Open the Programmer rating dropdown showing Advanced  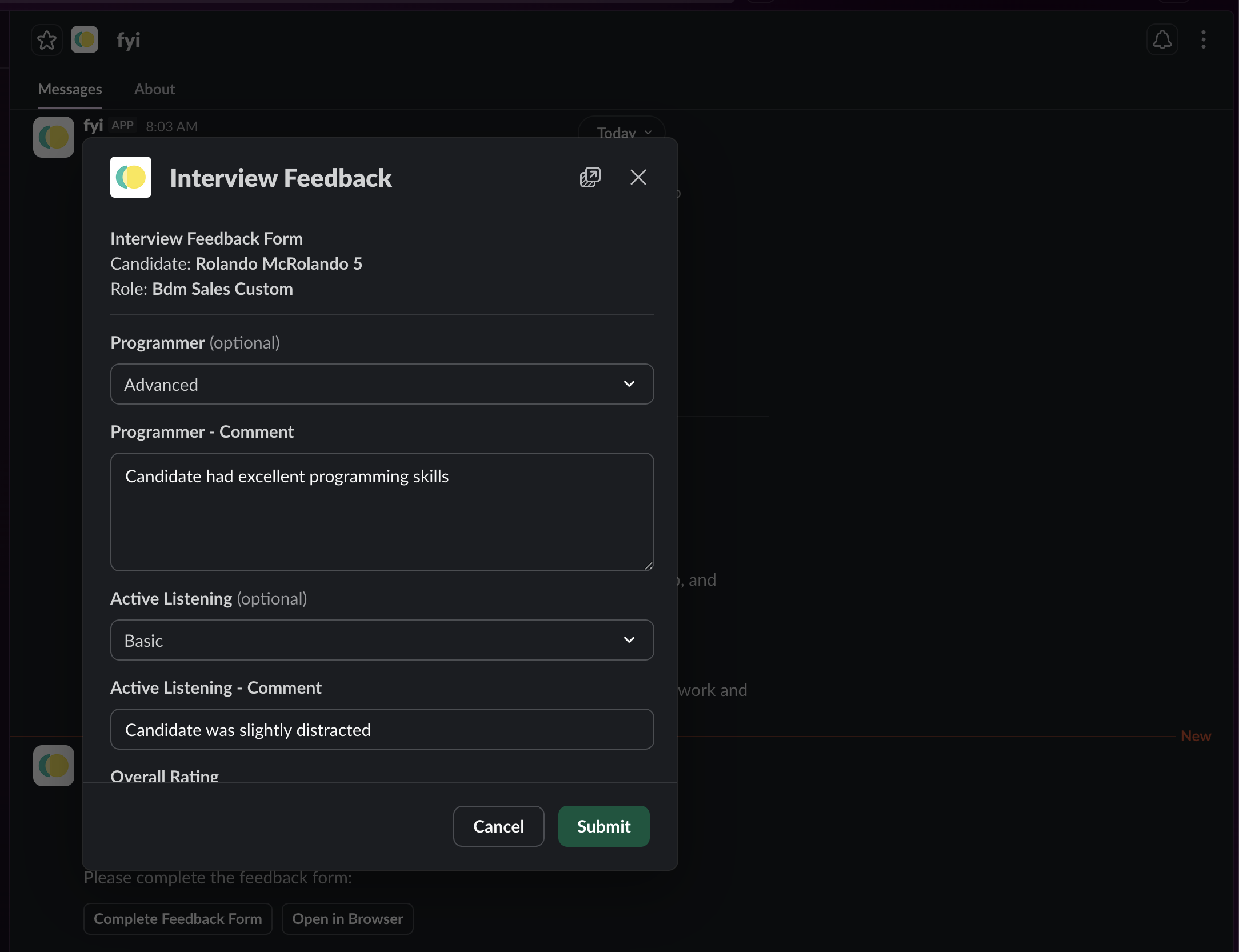(x=382, y=385)
